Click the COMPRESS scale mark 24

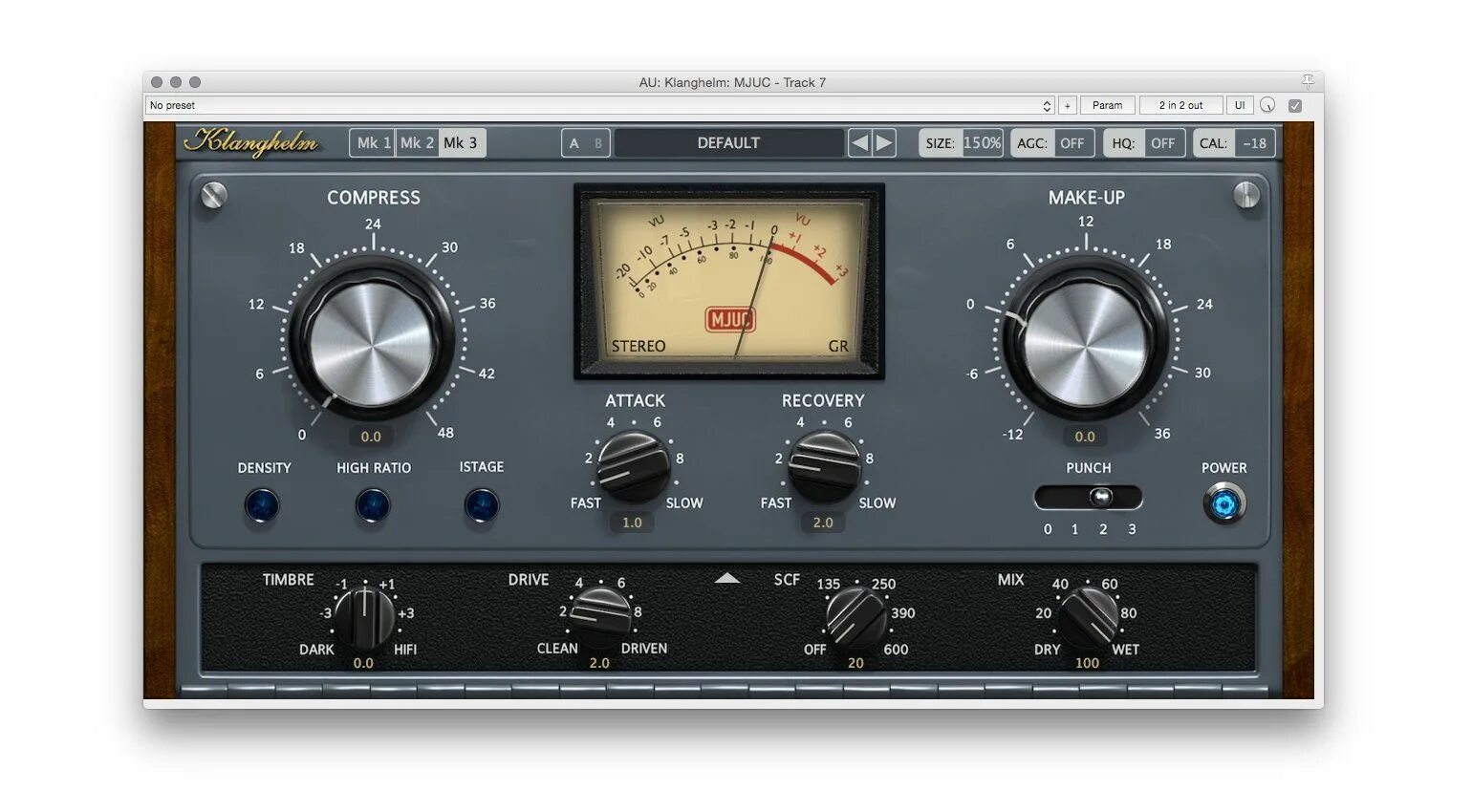point(373,224)
